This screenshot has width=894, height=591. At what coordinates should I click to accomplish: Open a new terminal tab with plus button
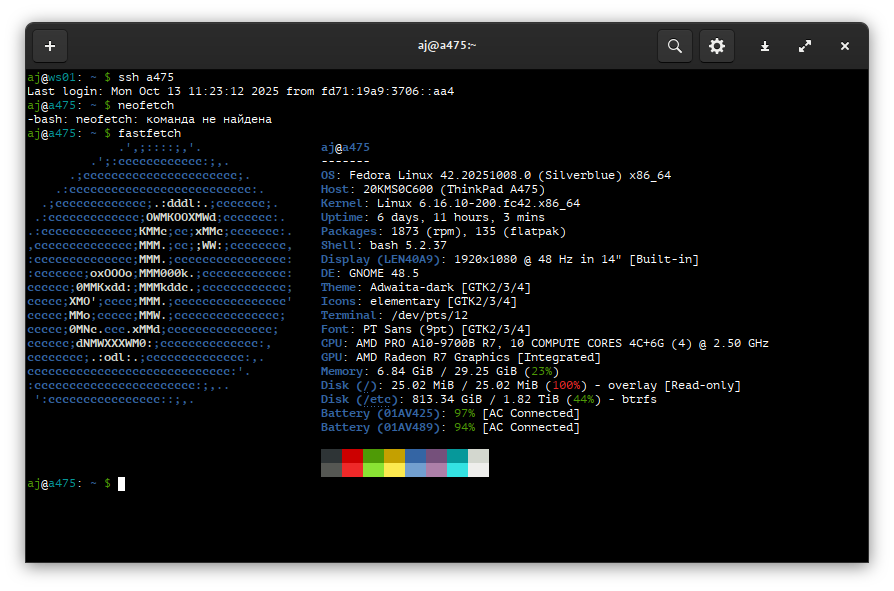[50, 46]
